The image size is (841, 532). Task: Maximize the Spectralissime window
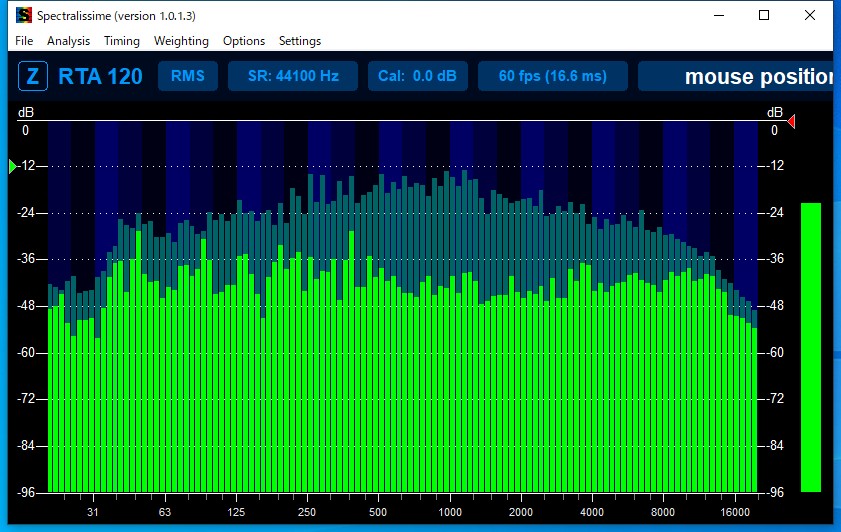coord(764,15)
